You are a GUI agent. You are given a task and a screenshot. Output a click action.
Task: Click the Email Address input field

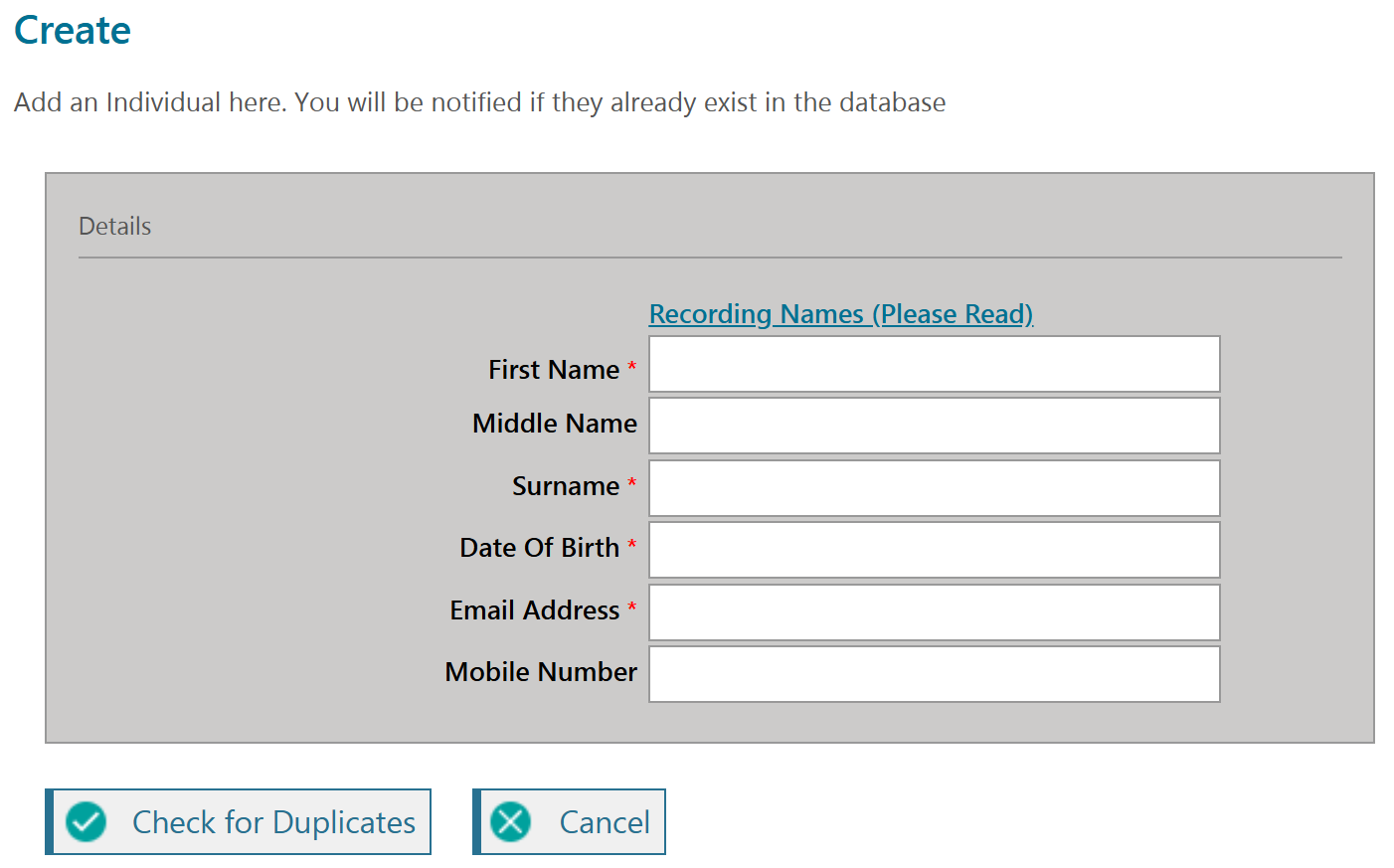pyautogui.click(x=934, y=612)
